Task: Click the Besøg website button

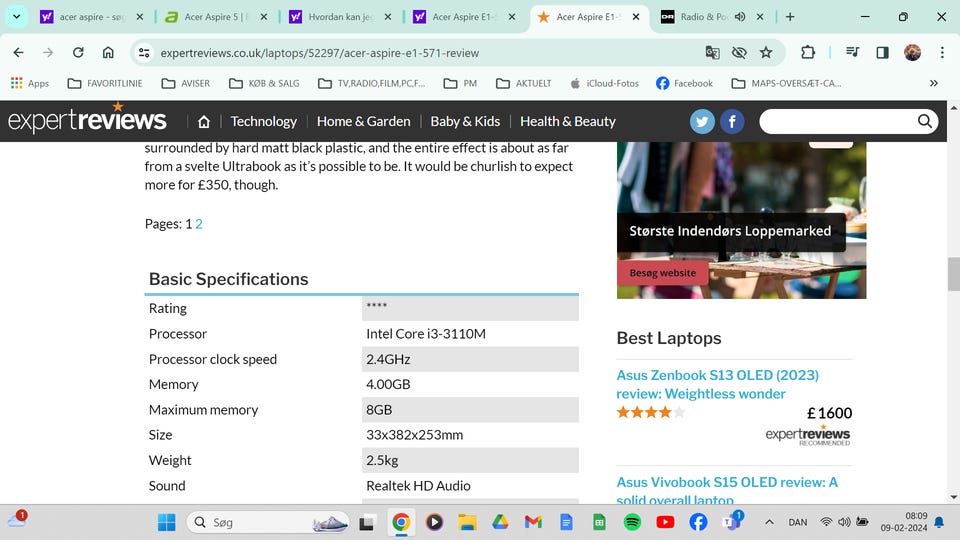Action: click(x=662, y=273)
